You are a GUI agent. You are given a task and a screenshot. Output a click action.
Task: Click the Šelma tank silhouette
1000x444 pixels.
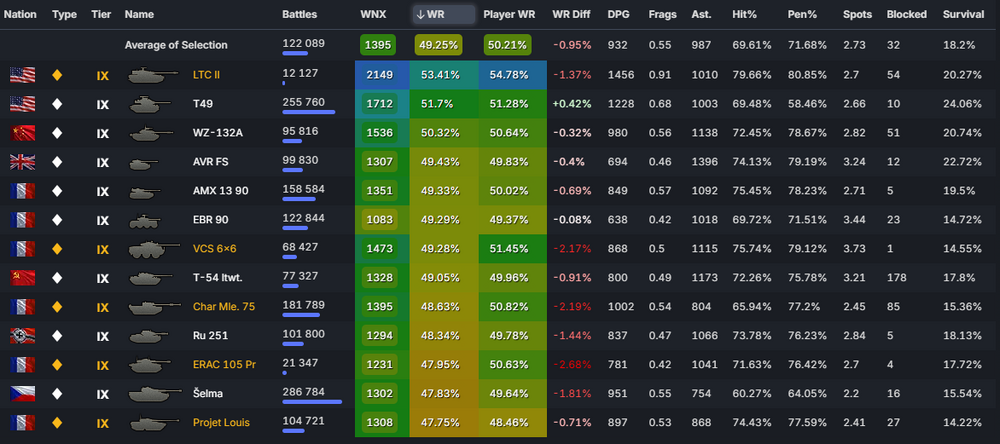click(154, 394)
